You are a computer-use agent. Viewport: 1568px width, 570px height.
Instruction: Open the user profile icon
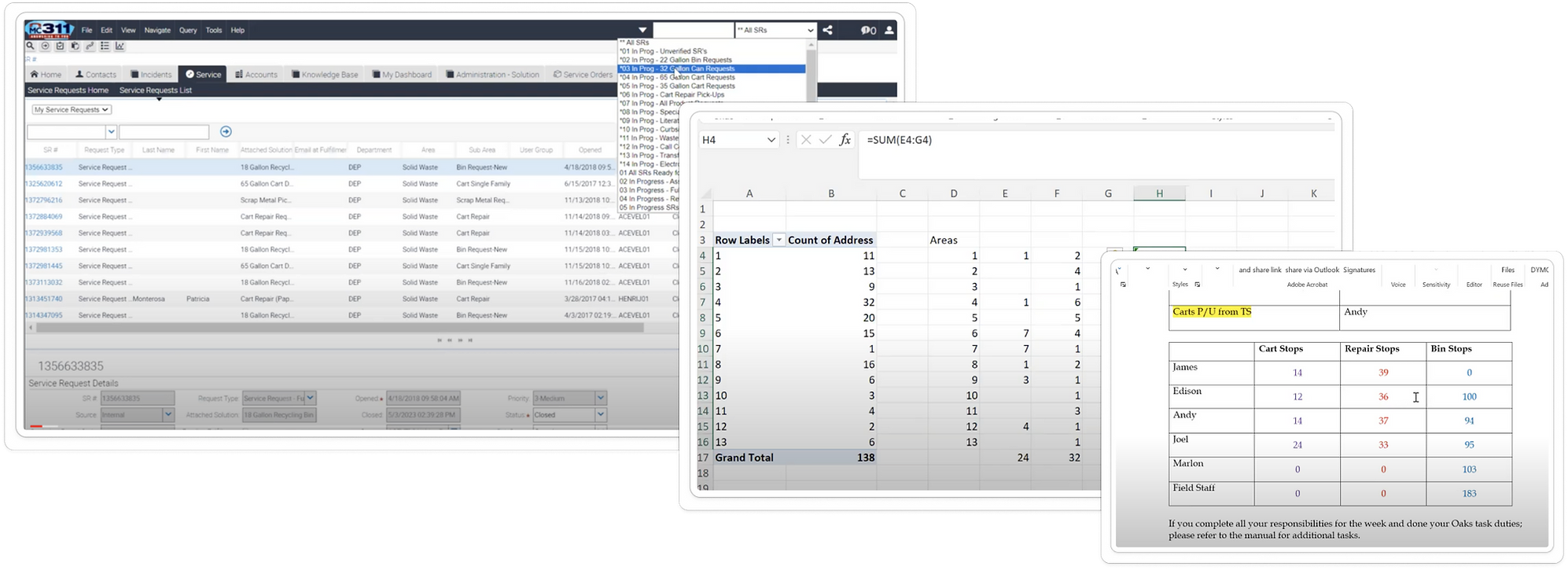click(x=889, y=30)
